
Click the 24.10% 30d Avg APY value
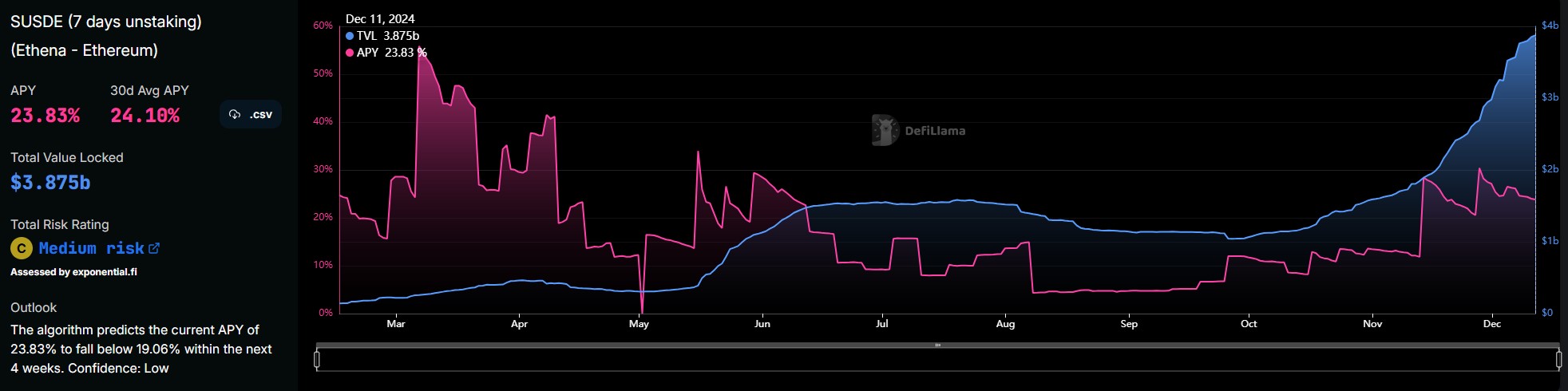[x=145, y=116]
